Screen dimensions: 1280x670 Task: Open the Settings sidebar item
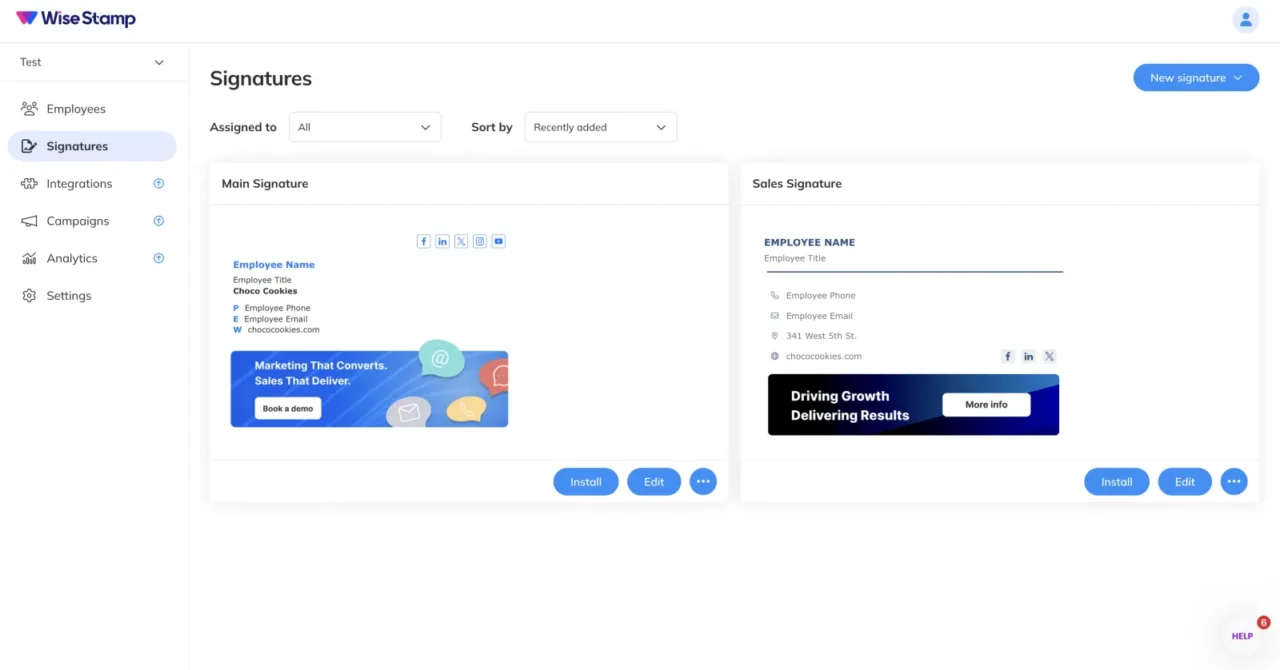(x=92, y=296)
